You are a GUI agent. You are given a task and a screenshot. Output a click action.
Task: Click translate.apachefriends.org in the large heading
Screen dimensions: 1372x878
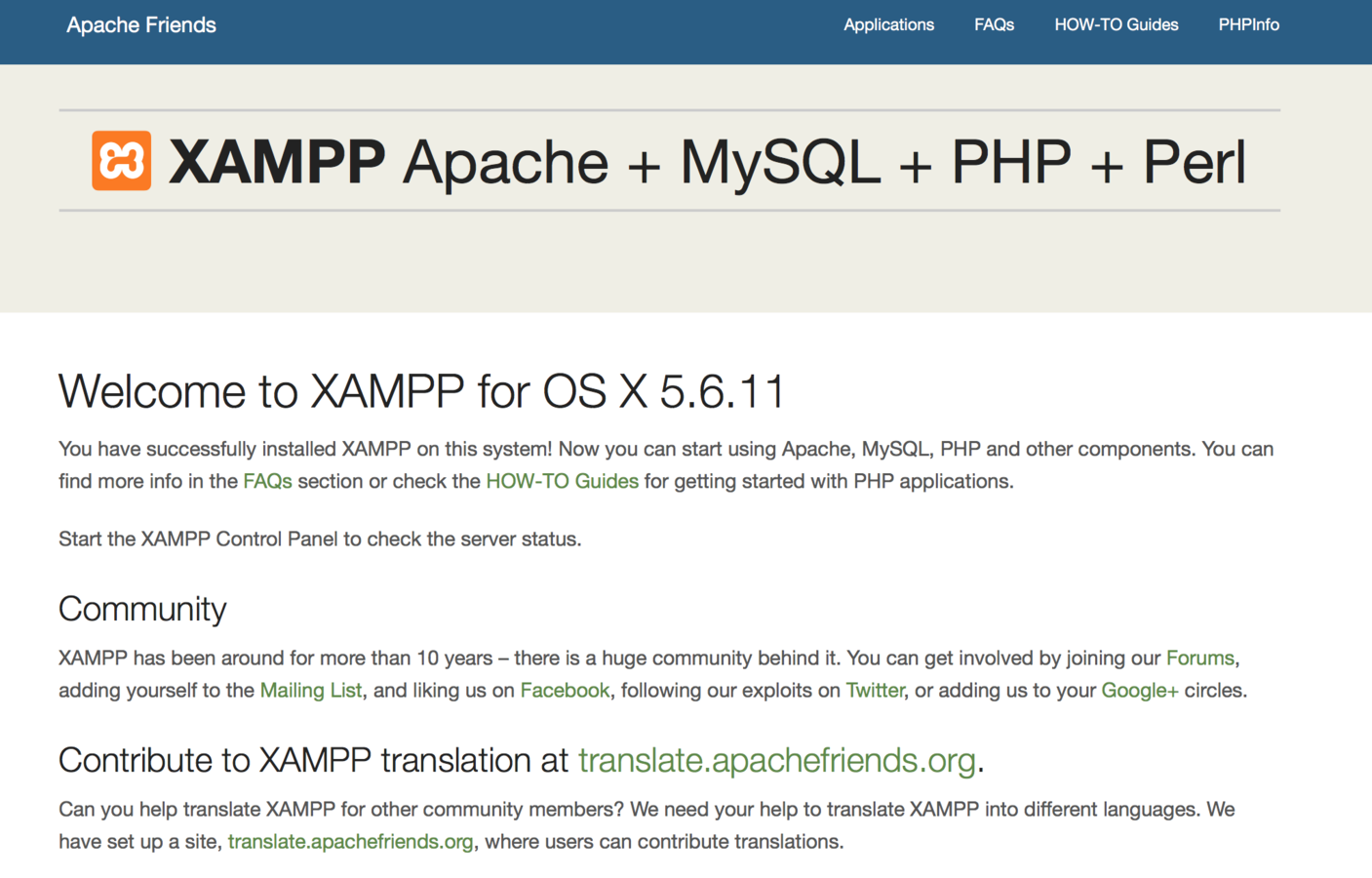[x=776, y=760]
